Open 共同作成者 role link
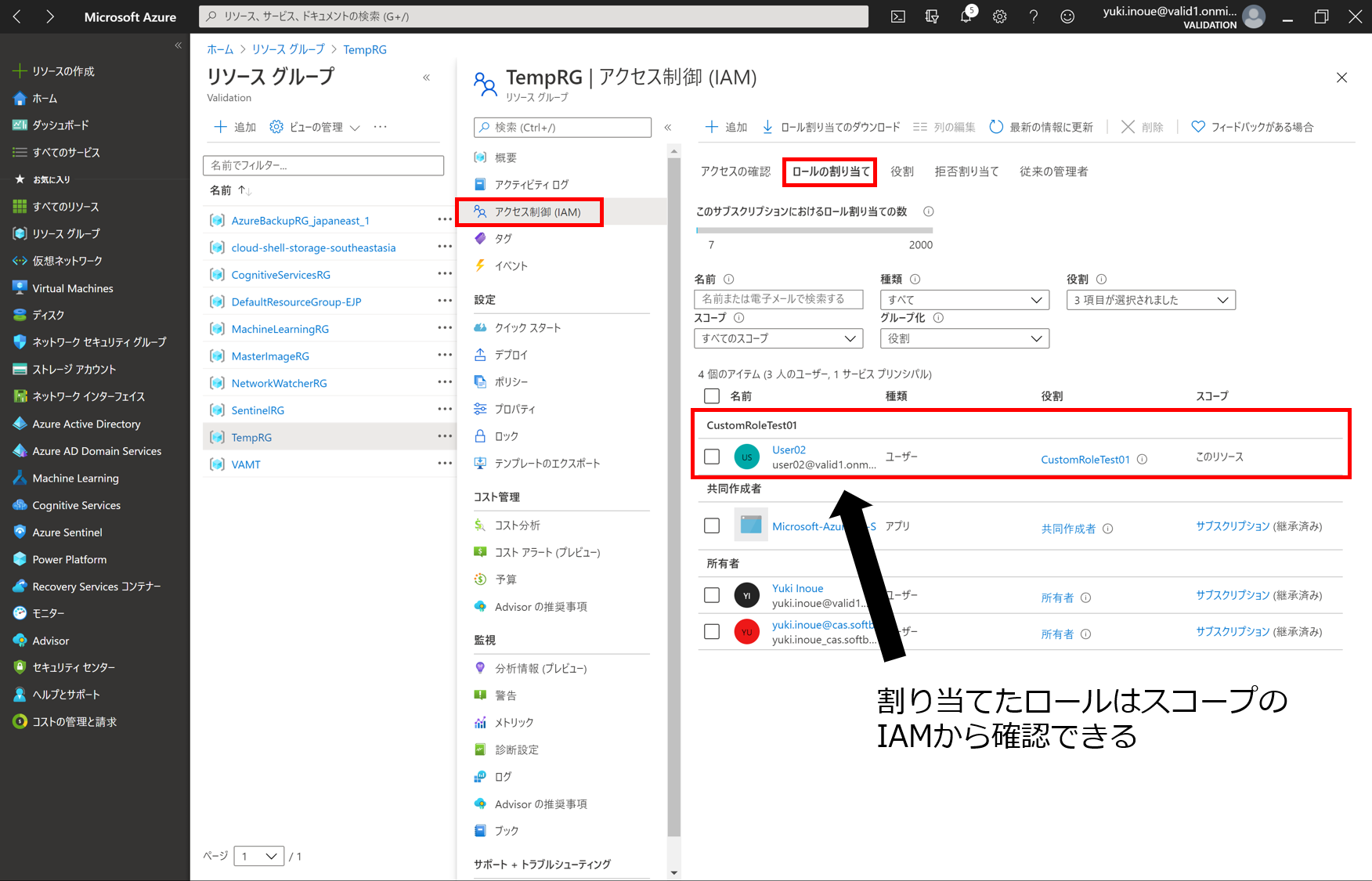Viewport: 1372px width, 881px height. click(x=1068, y=529)
